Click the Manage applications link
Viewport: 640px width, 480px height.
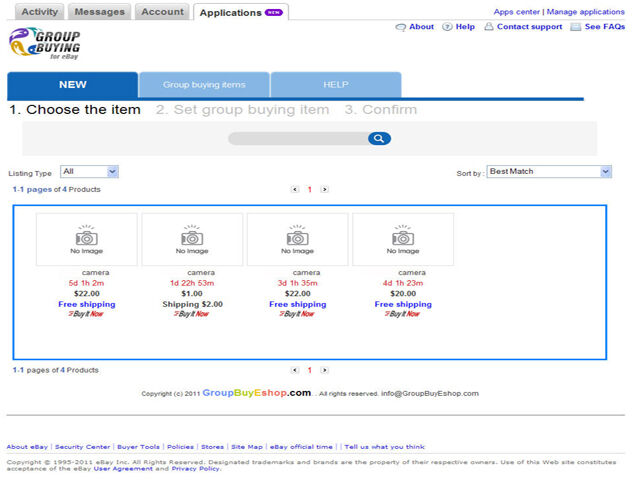(x=585, y=12)
